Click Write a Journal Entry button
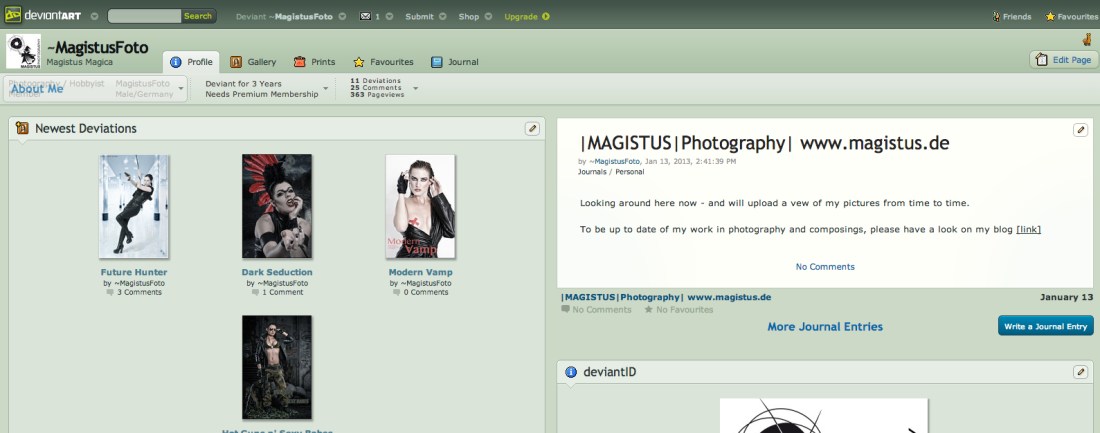The width and height of the screenshot is (1100, 433). [x=1045, y=326]
